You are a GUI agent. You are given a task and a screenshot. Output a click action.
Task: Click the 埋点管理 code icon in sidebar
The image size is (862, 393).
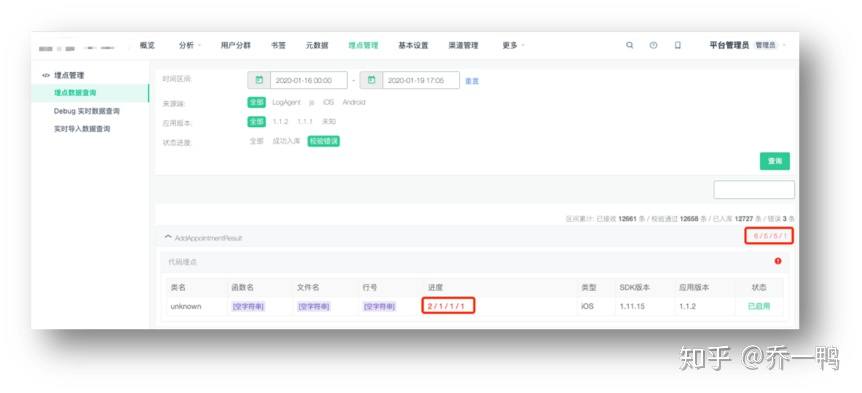click(46, 75)
